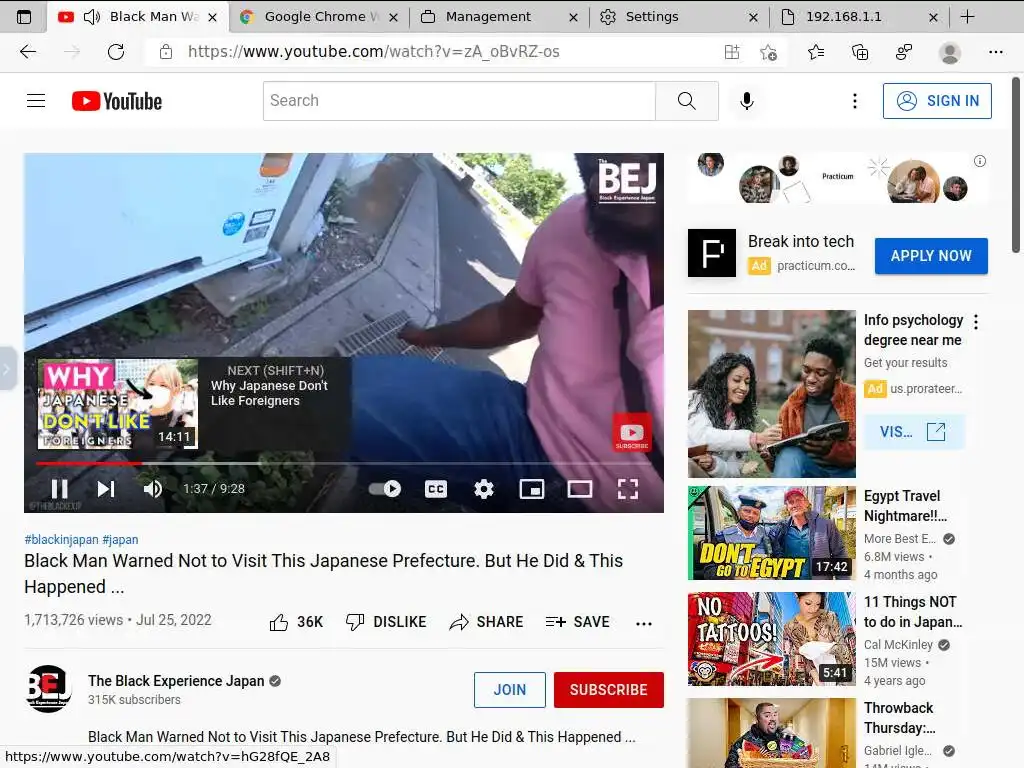The image size is (1024, 768).
Task: Add this page to favorites star-plus
Action: pos(769,52)
